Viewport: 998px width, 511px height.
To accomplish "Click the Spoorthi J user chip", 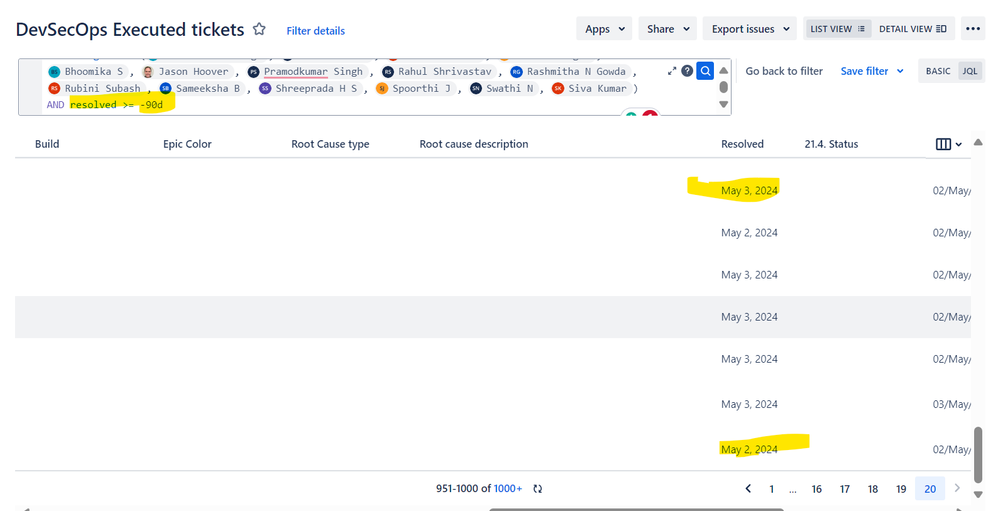I will point(415,88).
